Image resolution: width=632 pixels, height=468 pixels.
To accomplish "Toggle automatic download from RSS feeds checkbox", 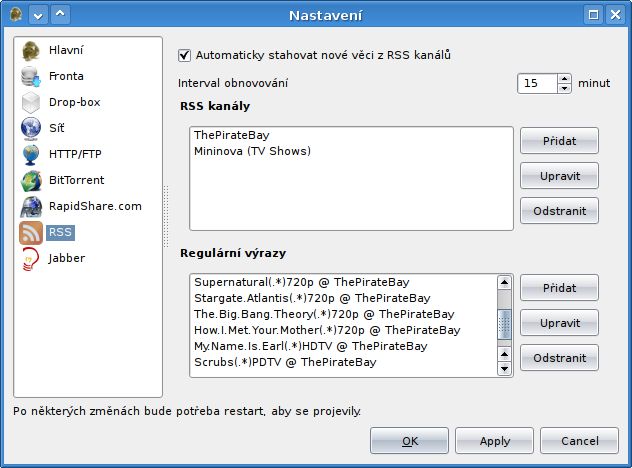I will (184, 55).
